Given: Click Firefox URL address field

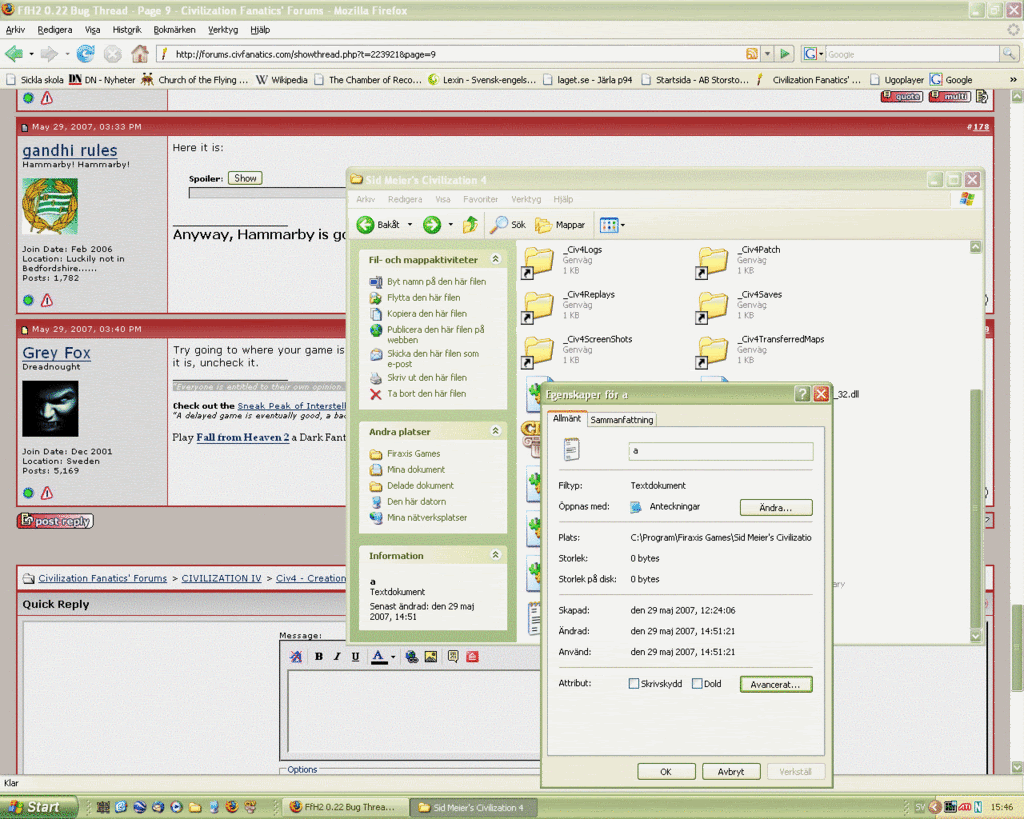Looking at the screenshot, I should pos(457,54).
